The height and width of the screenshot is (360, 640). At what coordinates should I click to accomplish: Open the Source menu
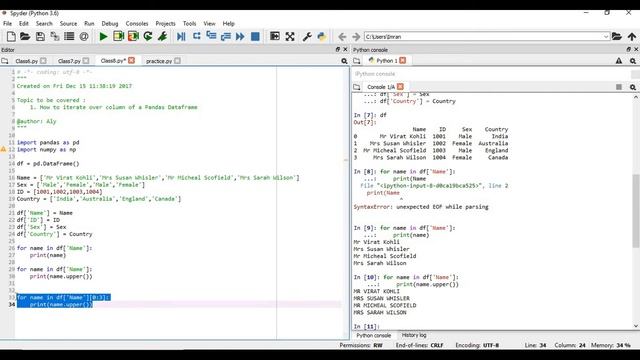pyautogui.click(x=68, y=24)
